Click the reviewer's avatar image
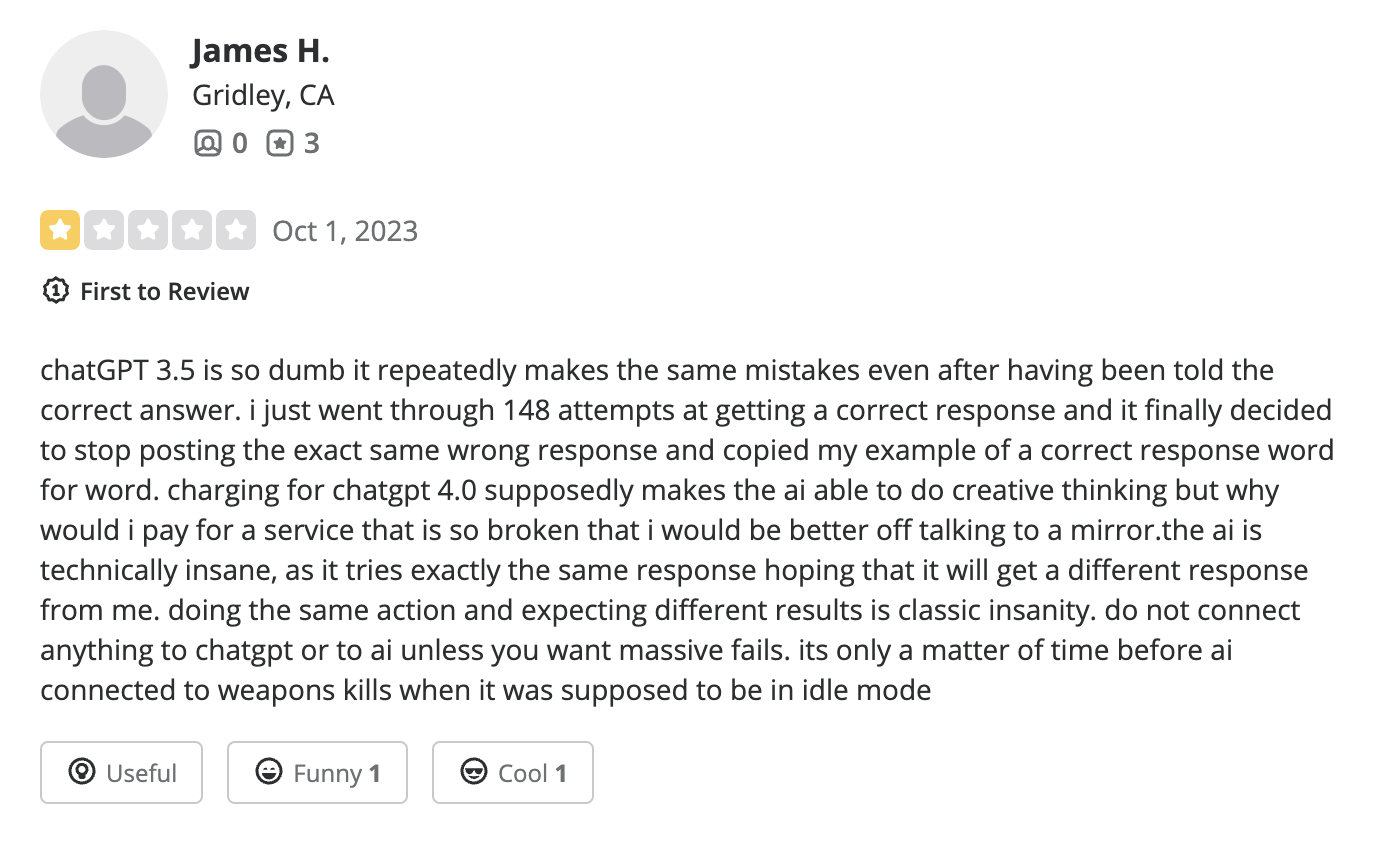The image size is (1386, 841). pos(103,94)
